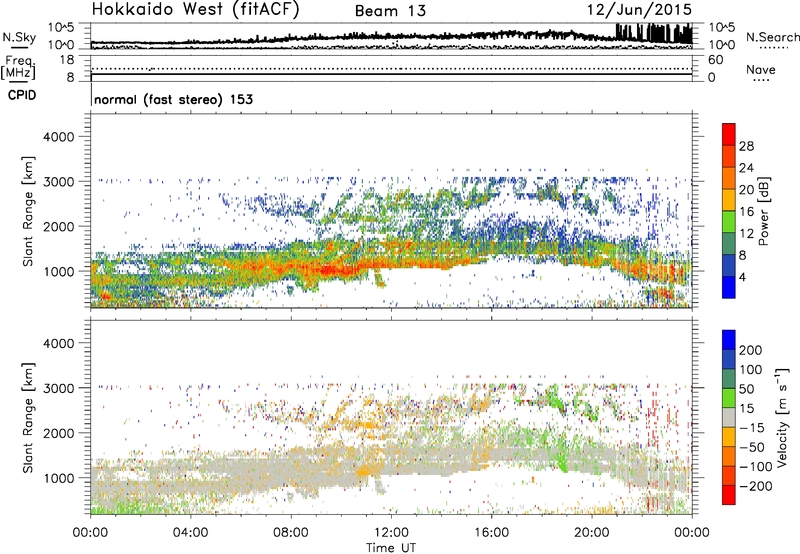Viewport: 800px width, 554px height.
Task: Click the 'CPID' row label
Action: [22, 95]
